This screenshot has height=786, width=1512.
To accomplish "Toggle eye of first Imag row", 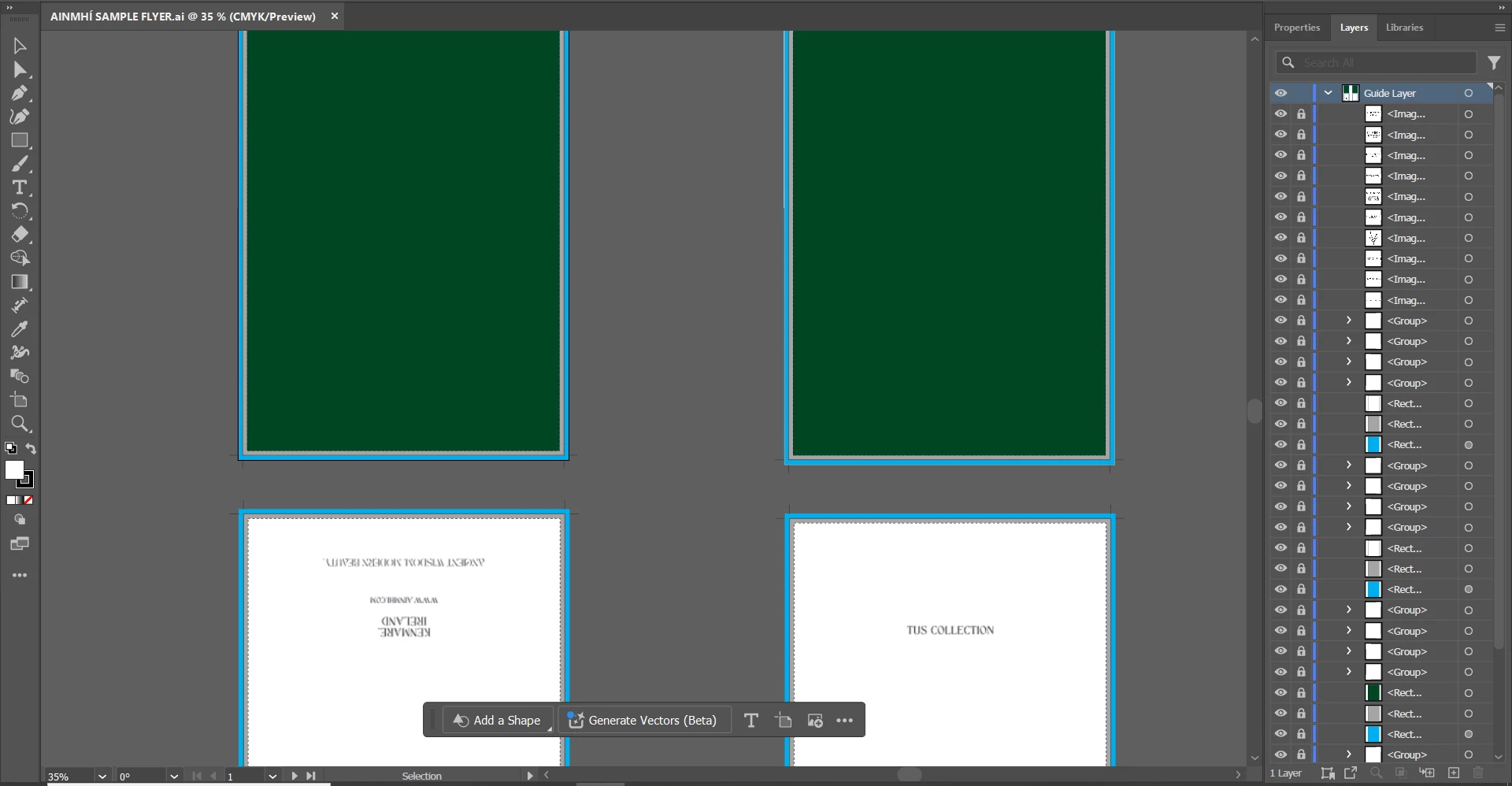I will click(1280, 113).
